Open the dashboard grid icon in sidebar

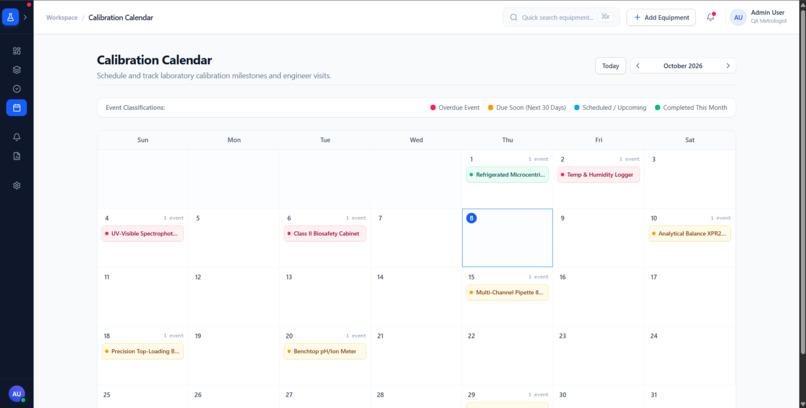coord(16,51)
